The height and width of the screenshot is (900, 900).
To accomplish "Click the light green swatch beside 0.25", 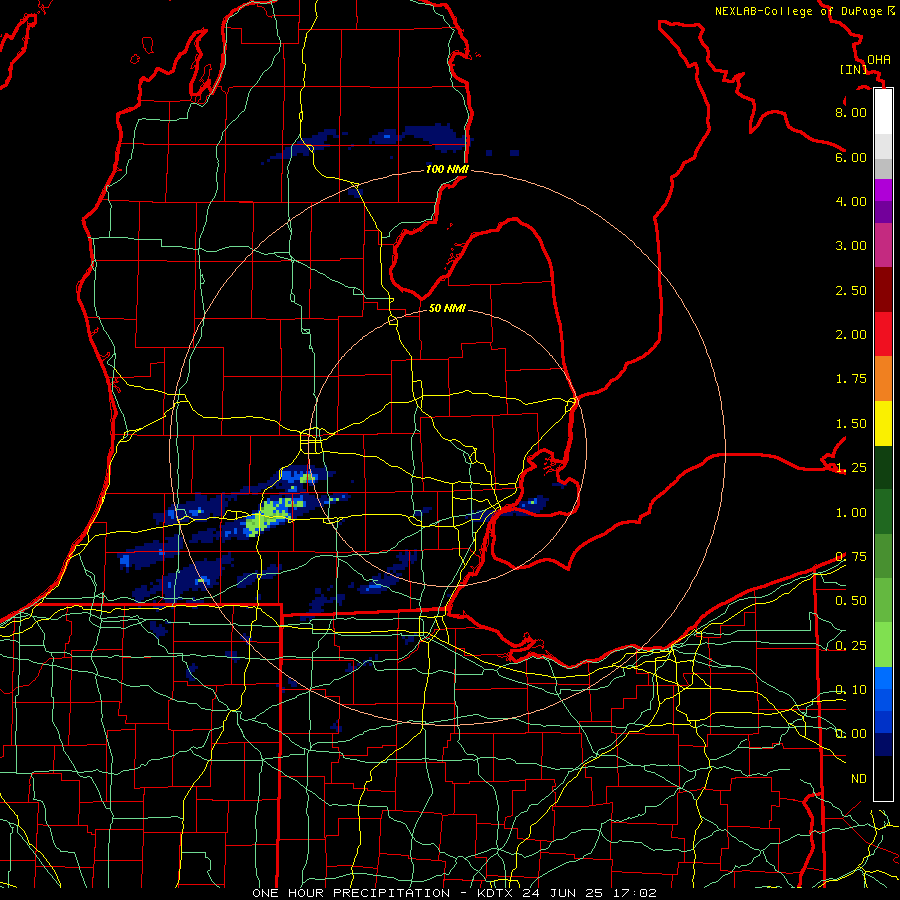I will click(883, 645).
